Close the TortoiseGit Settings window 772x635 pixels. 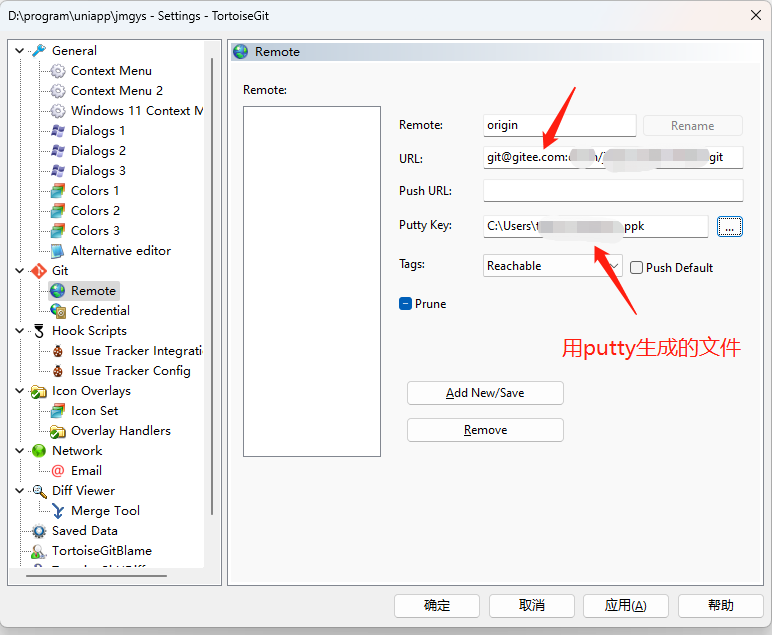pos(756,15)
